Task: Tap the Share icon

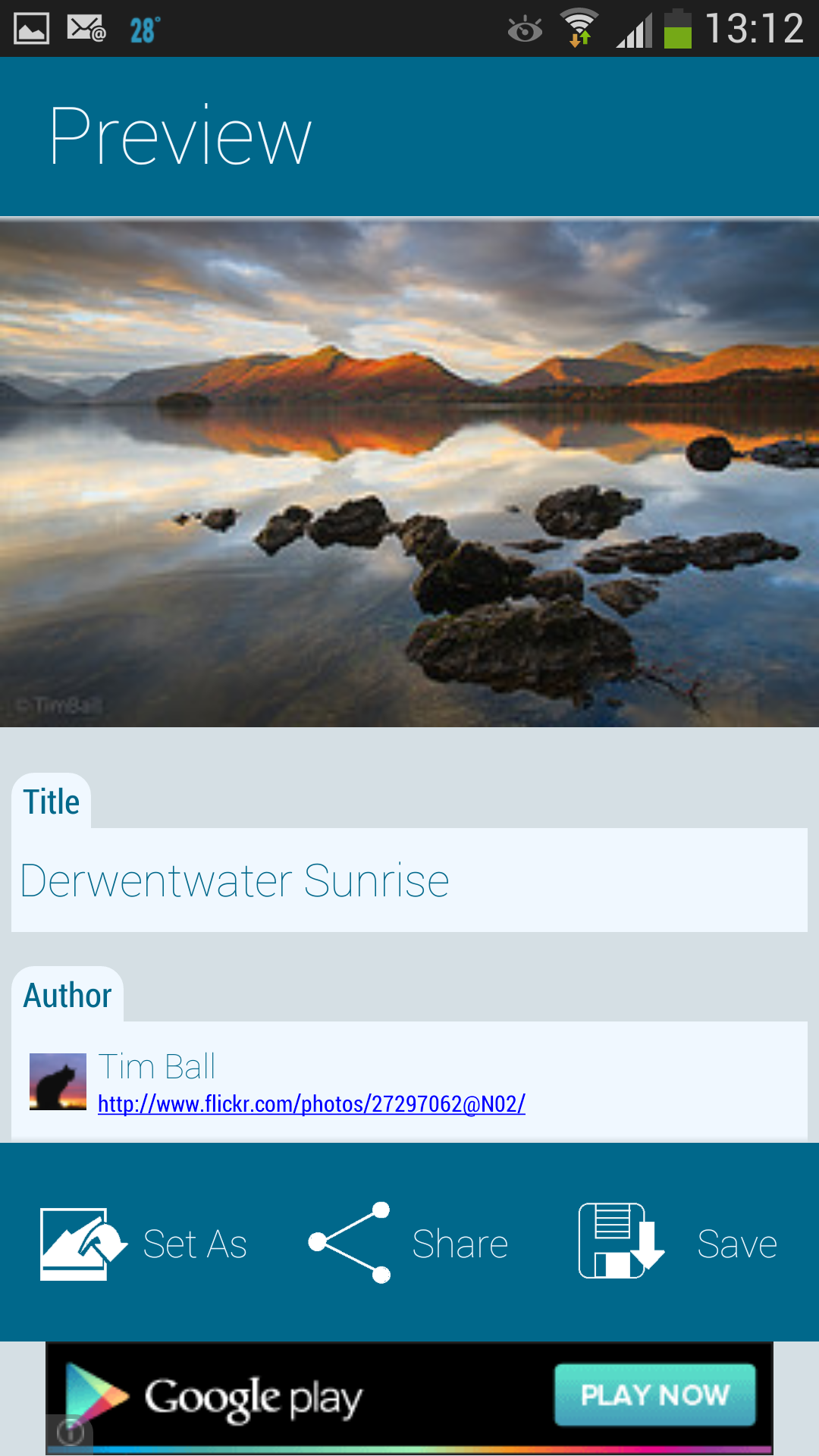Action: [x=350, y=1242]
